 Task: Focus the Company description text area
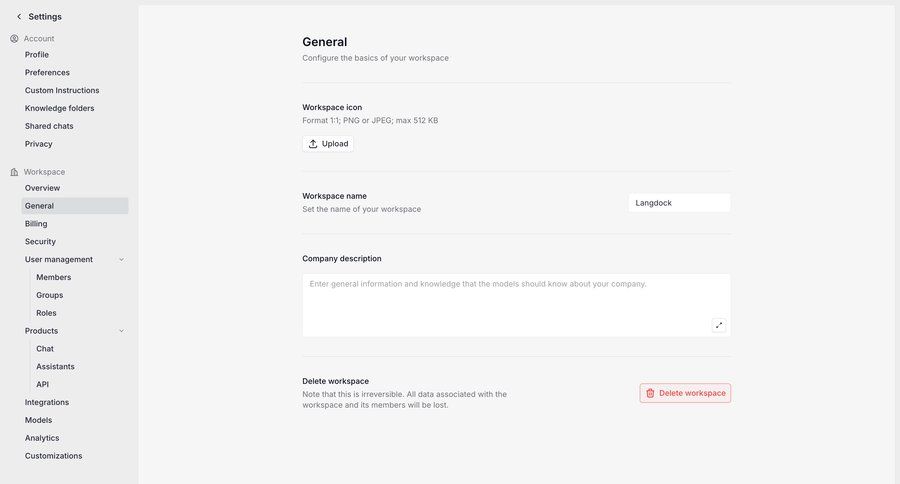coord(516,305)
